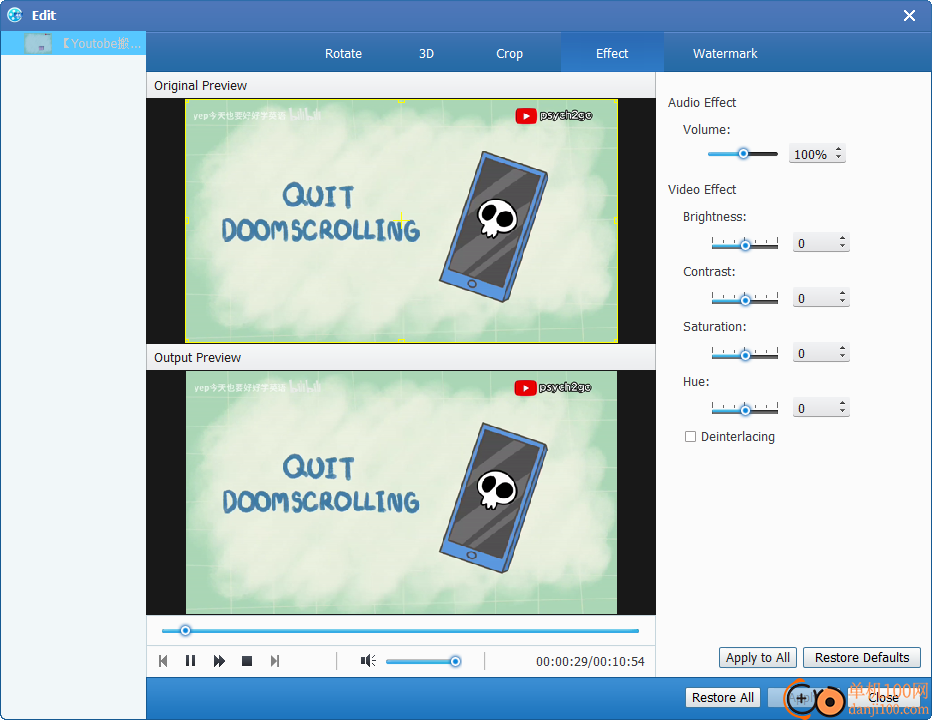
Task: Open the 3D tab
Action: coord(426,54)
